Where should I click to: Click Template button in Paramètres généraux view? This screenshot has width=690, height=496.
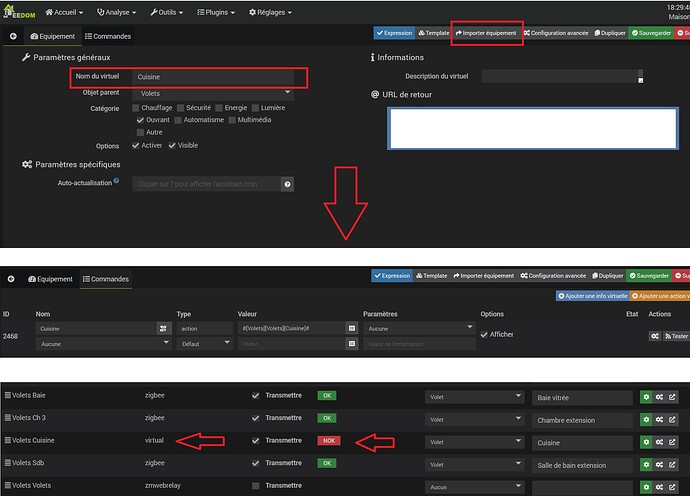point(434,33)
